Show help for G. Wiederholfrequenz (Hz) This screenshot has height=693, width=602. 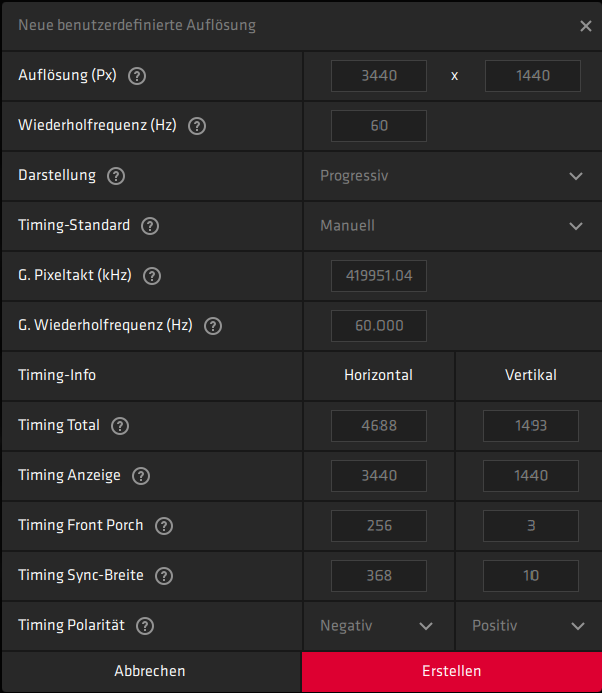click(x=213, y=326)
